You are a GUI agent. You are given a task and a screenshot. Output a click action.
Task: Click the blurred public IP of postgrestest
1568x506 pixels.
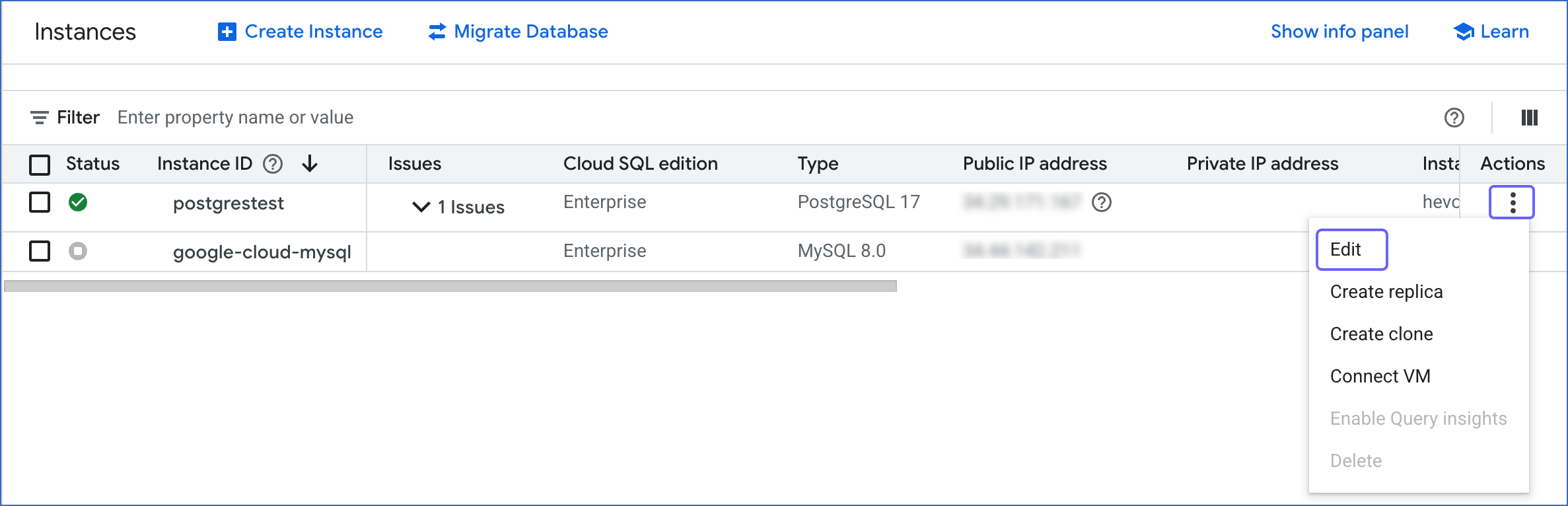pyautogui.click(x=1022, y=202)
